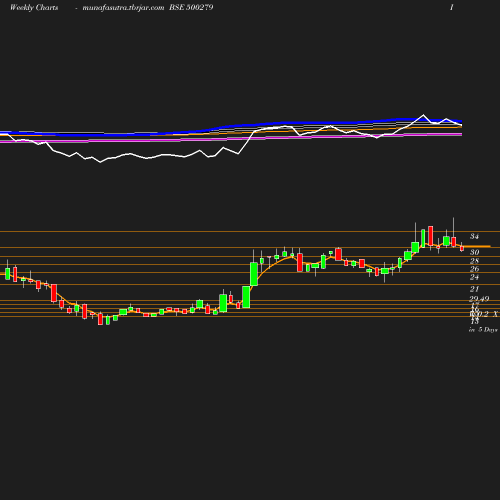Click the tallest green candlestick of the breakout week
The image size is (500, 500).
(x=254, y=274)
